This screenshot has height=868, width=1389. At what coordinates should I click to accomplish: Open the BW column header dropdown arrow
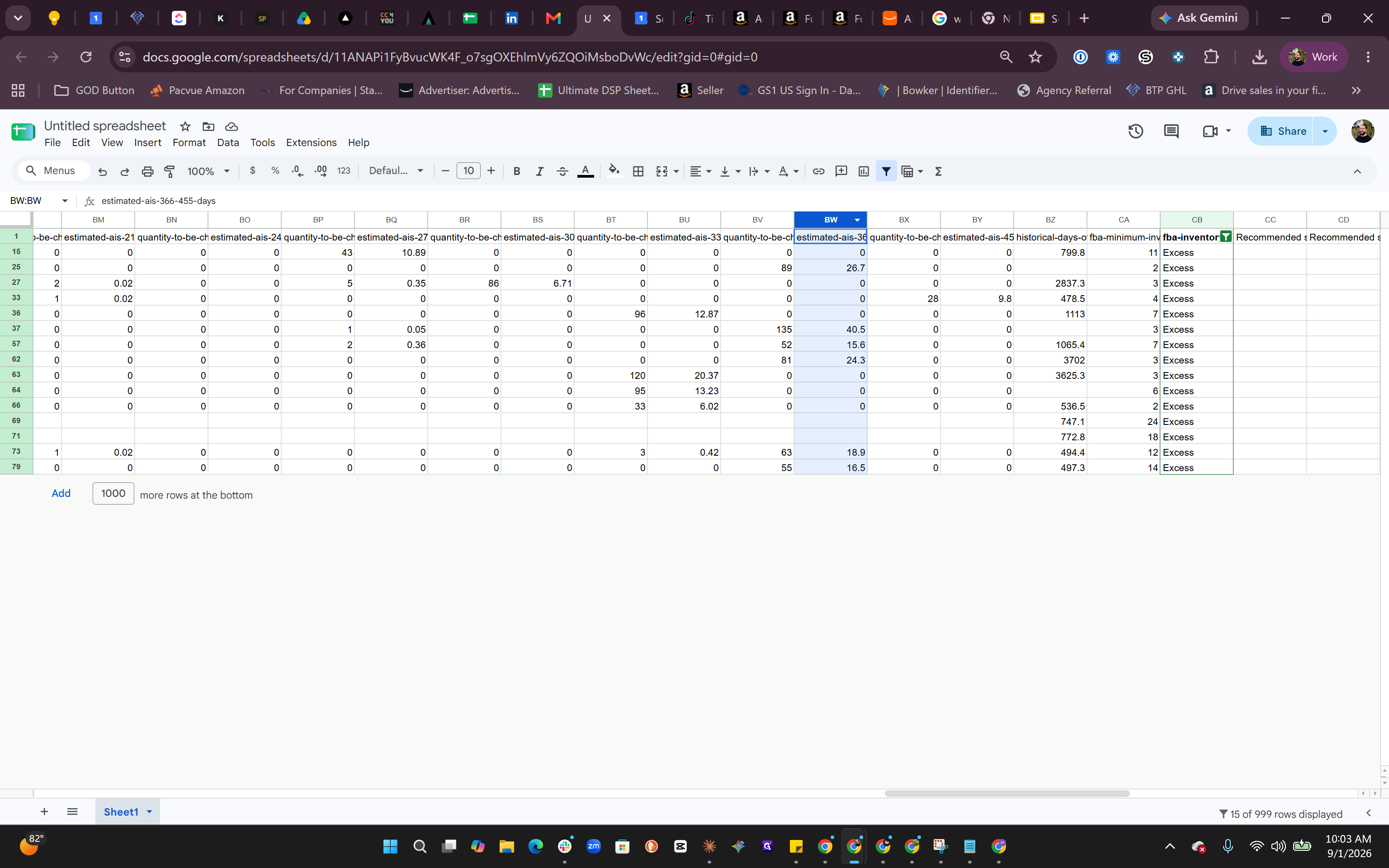(858, 220)
